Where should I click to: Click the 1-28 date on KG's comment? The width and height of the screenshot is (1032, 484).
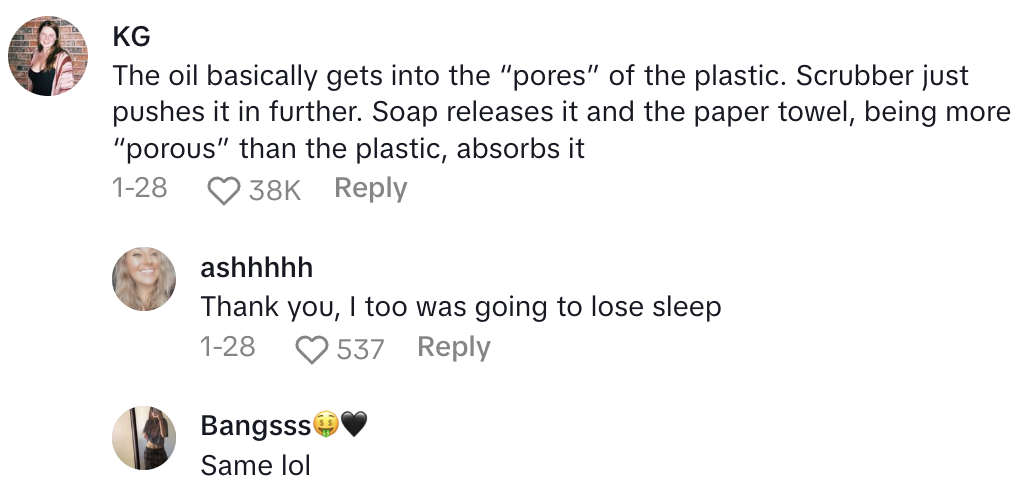click(140, 189)
